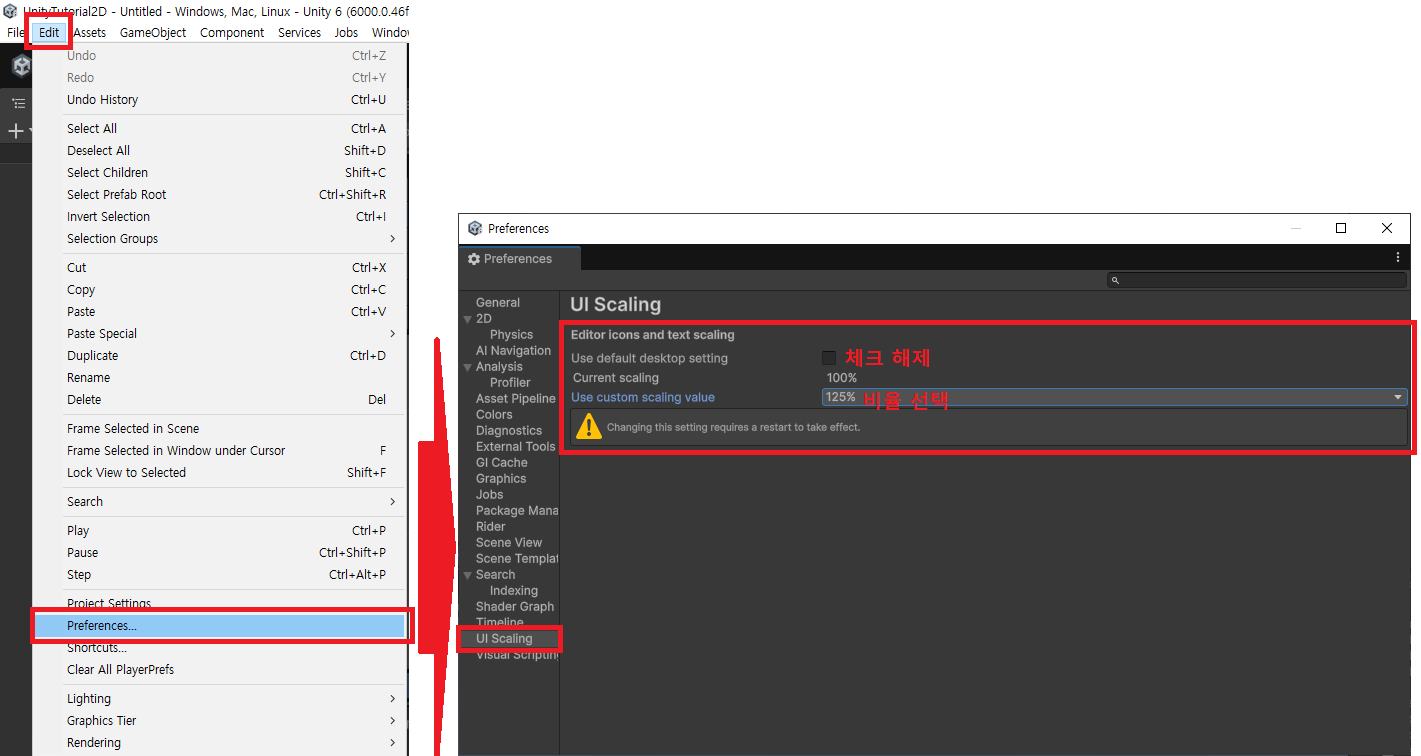This screenshot has width=1421, height=756.
Task: Select General in the Preferences sidebar
Action: 498,303
